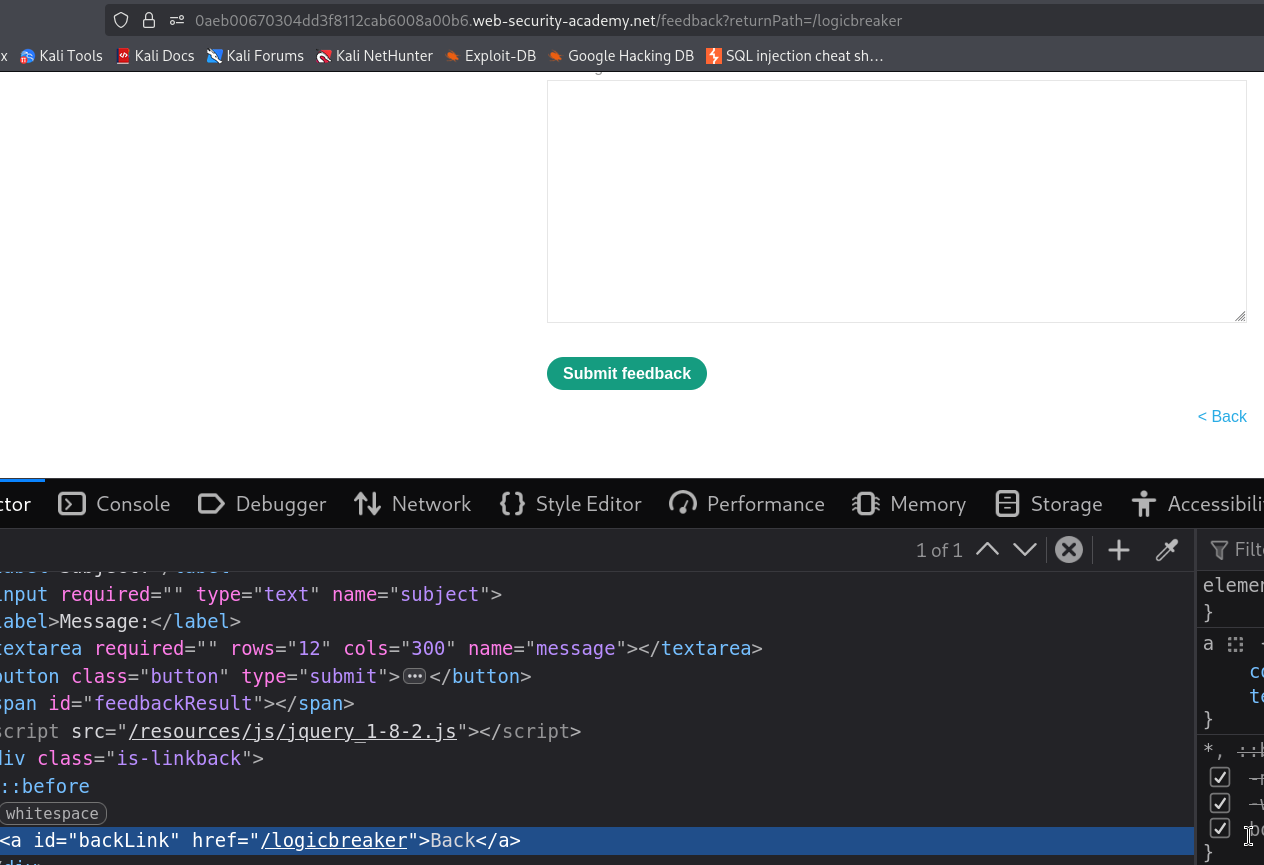Click the plus icon to create a new node
Image resolution: width=1264 pixels, height=865 pixels.
click(x=1119, y=550)
